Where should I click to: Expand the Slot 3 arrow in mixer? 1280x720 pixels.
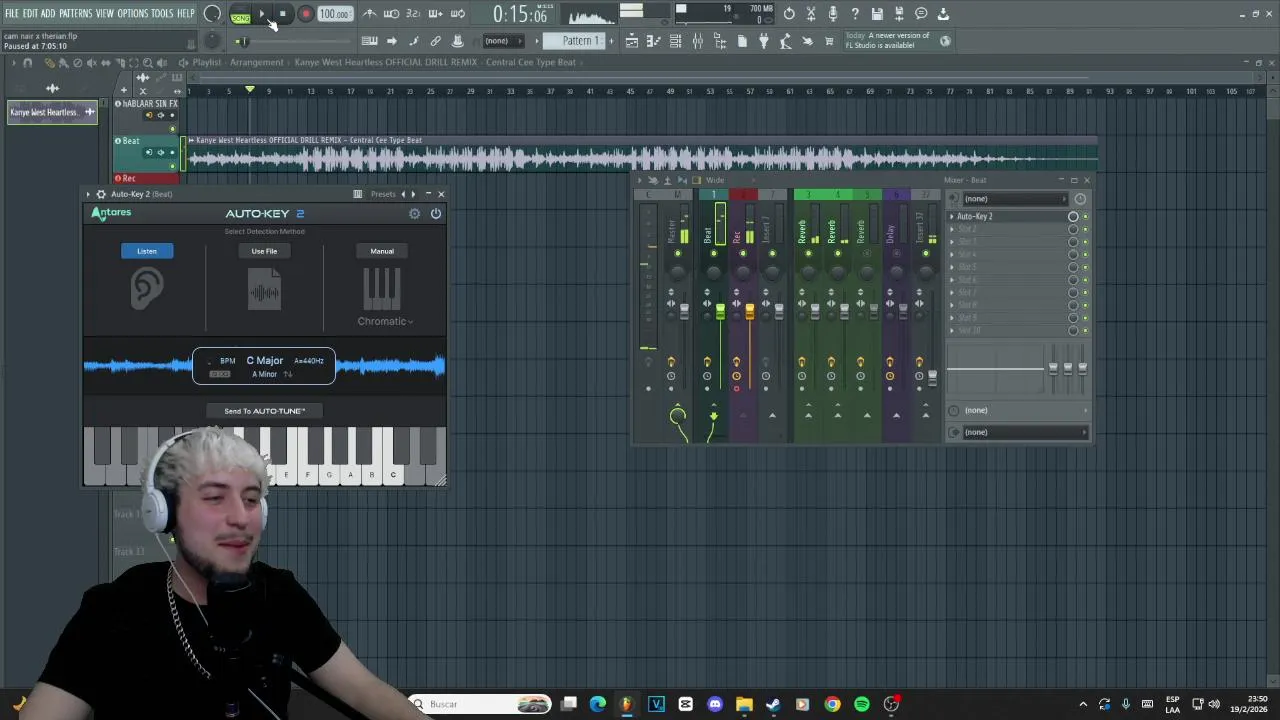952,242
